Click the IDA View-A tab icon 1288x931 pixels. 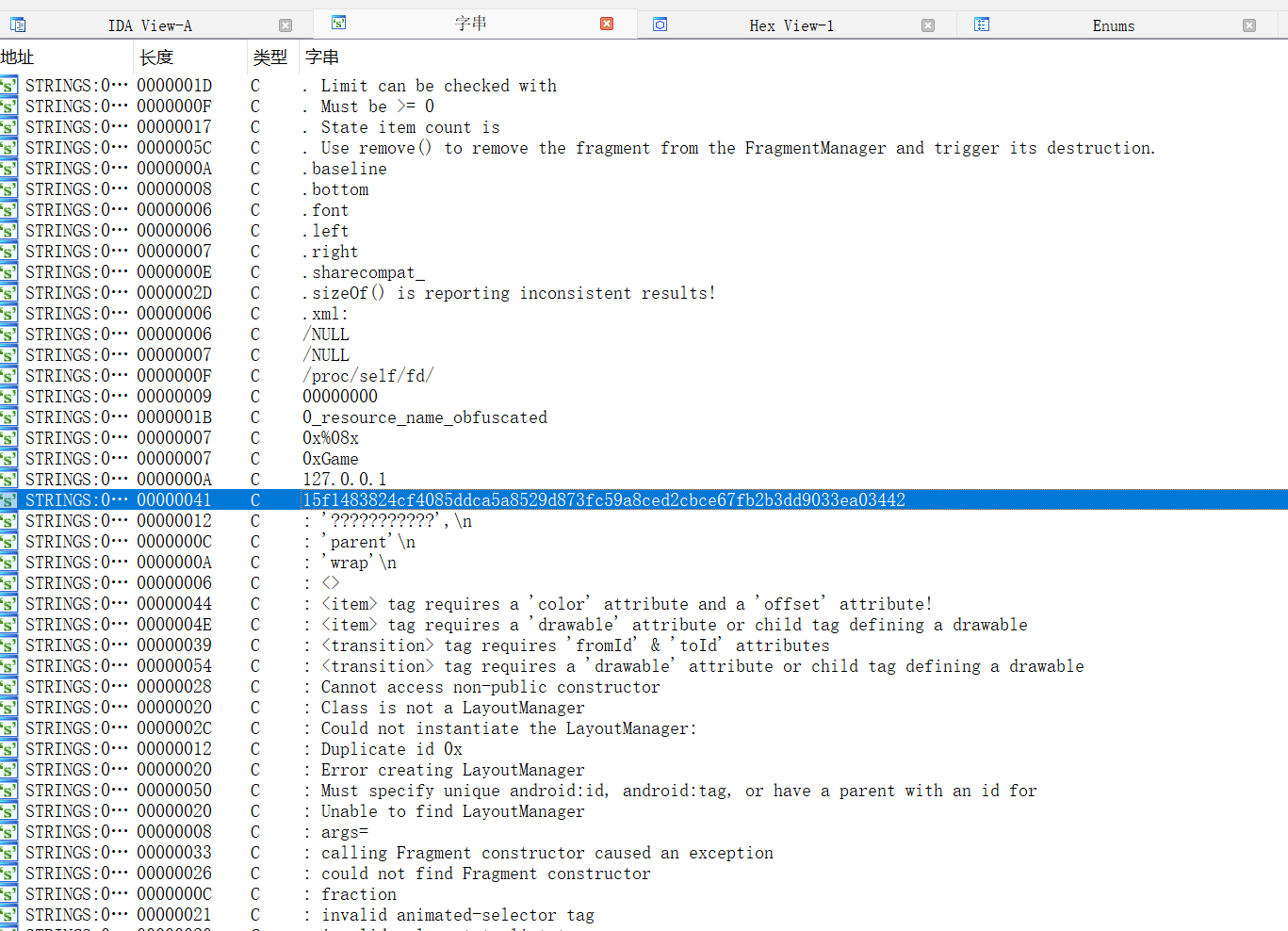pyautogui.click(x=18, y=25)
